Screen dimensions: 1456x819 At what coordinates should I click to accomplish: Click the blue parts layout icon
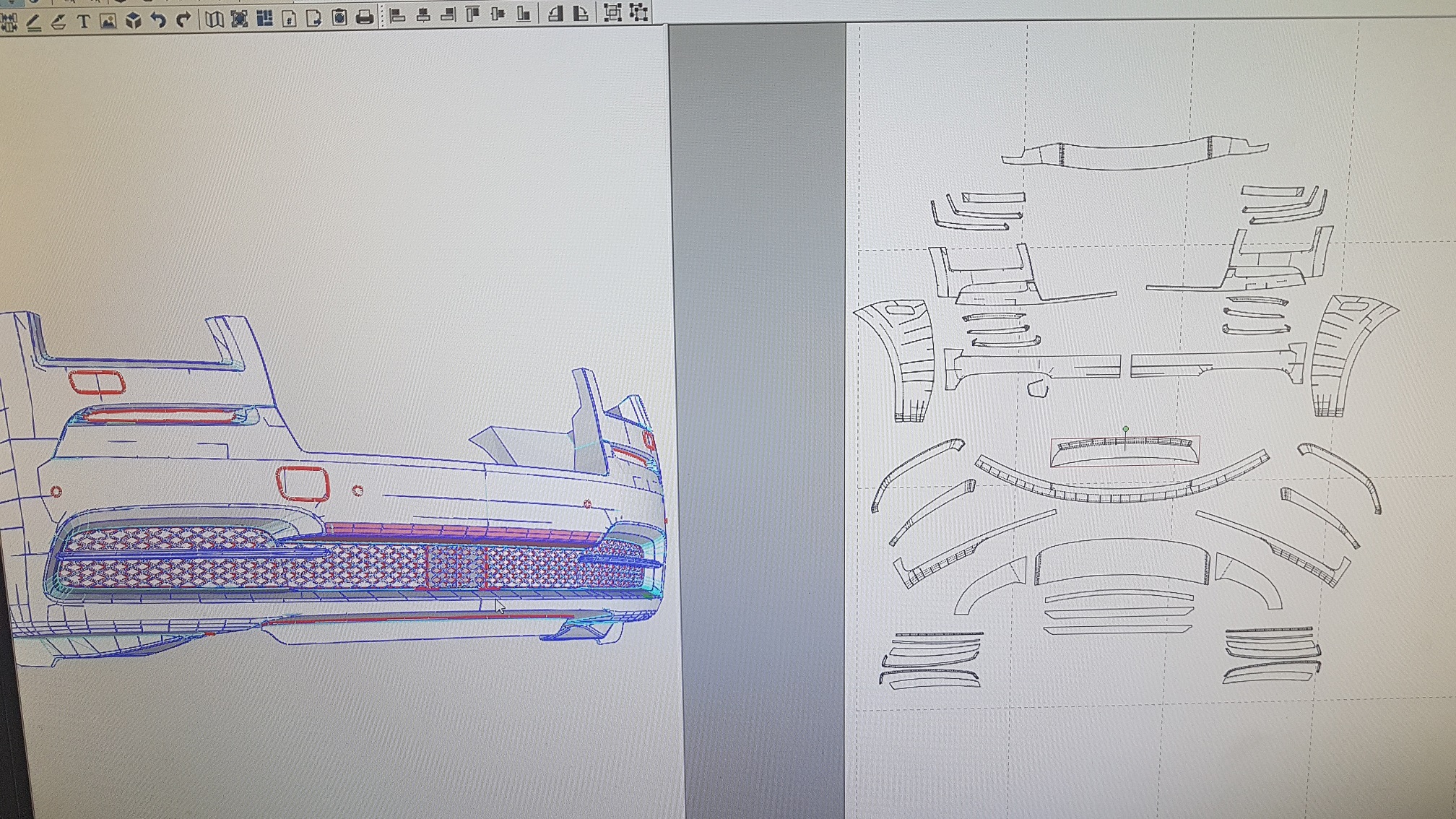pos(264,18)
